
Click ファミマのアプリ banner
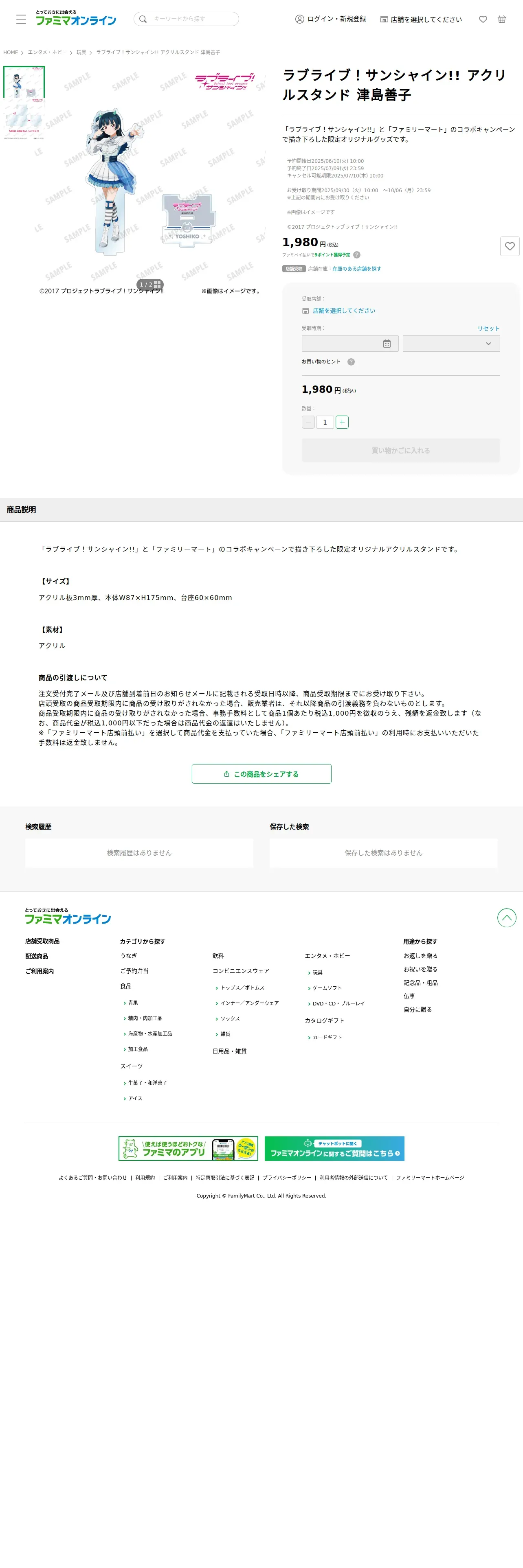pyautogui.click(x=188, y=1148)
